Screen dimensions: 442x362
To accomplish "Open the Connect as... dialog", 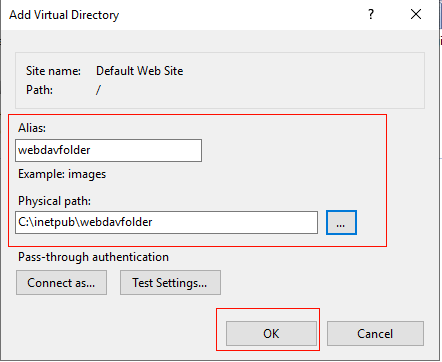I will tap(61, 283).
